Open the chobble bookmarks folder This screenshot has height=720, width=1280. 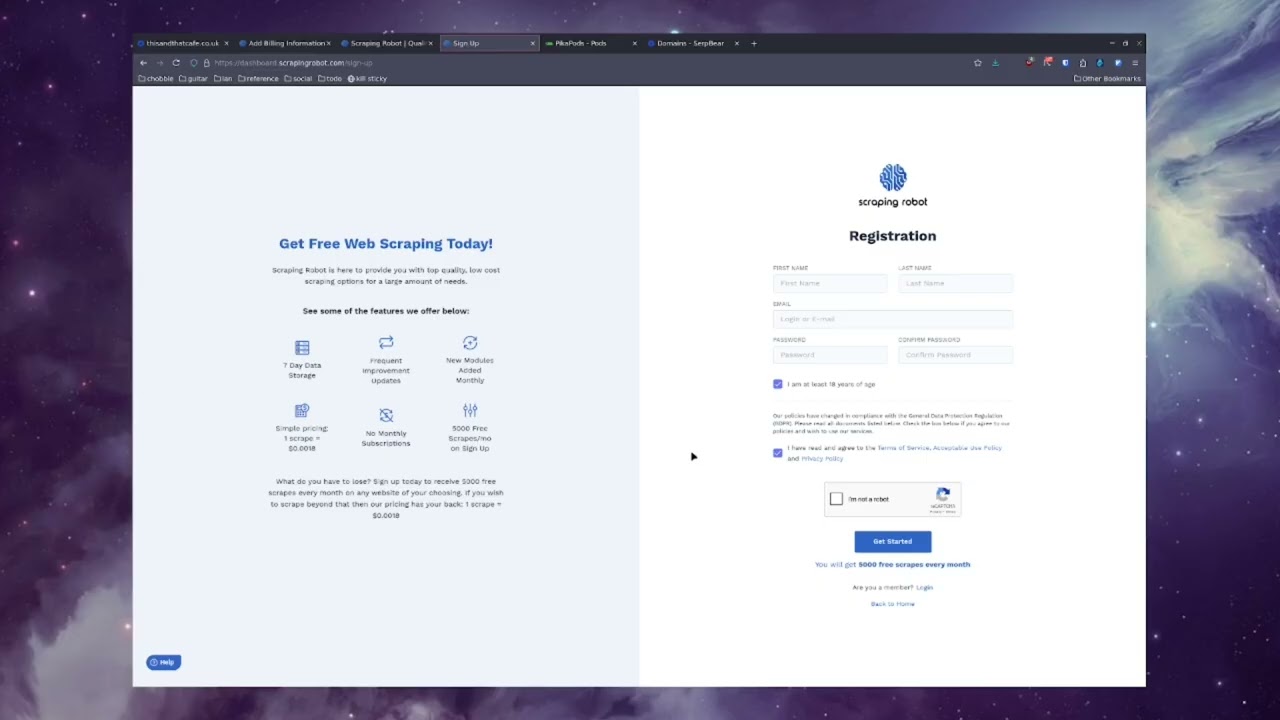[156, 78]
